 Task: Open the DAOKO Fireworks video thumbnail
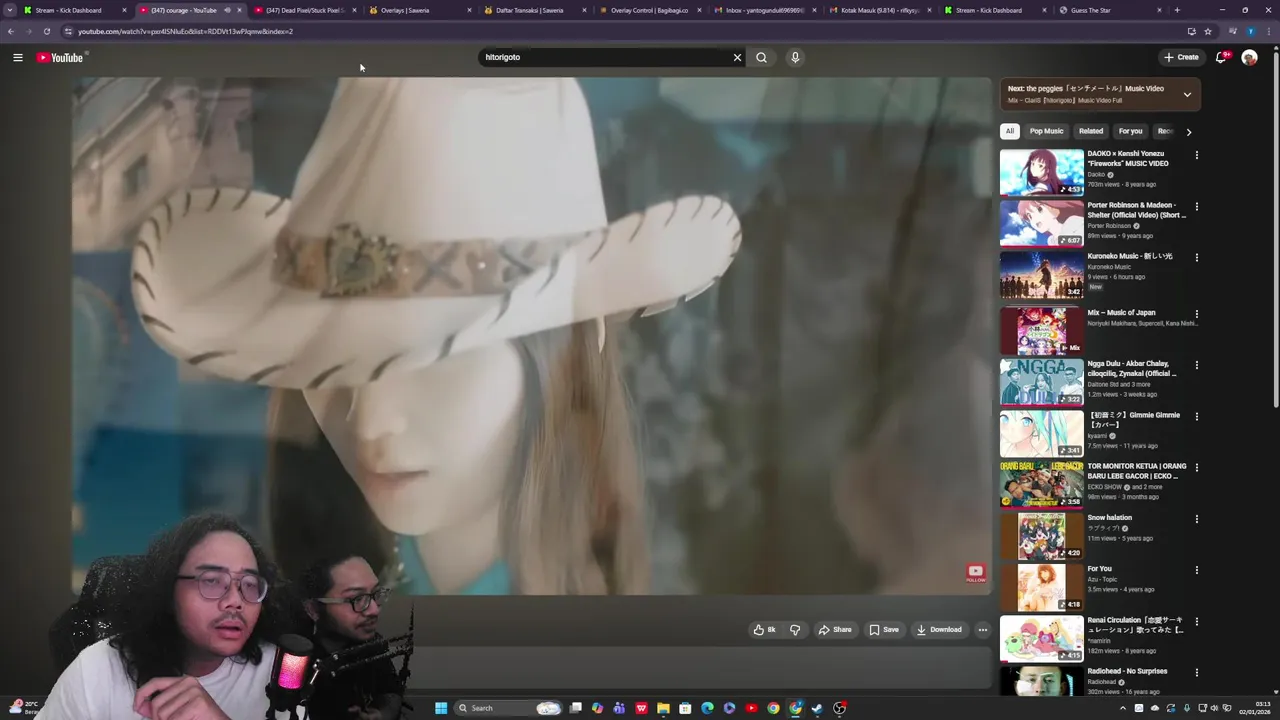click(x=1041, y=172)
